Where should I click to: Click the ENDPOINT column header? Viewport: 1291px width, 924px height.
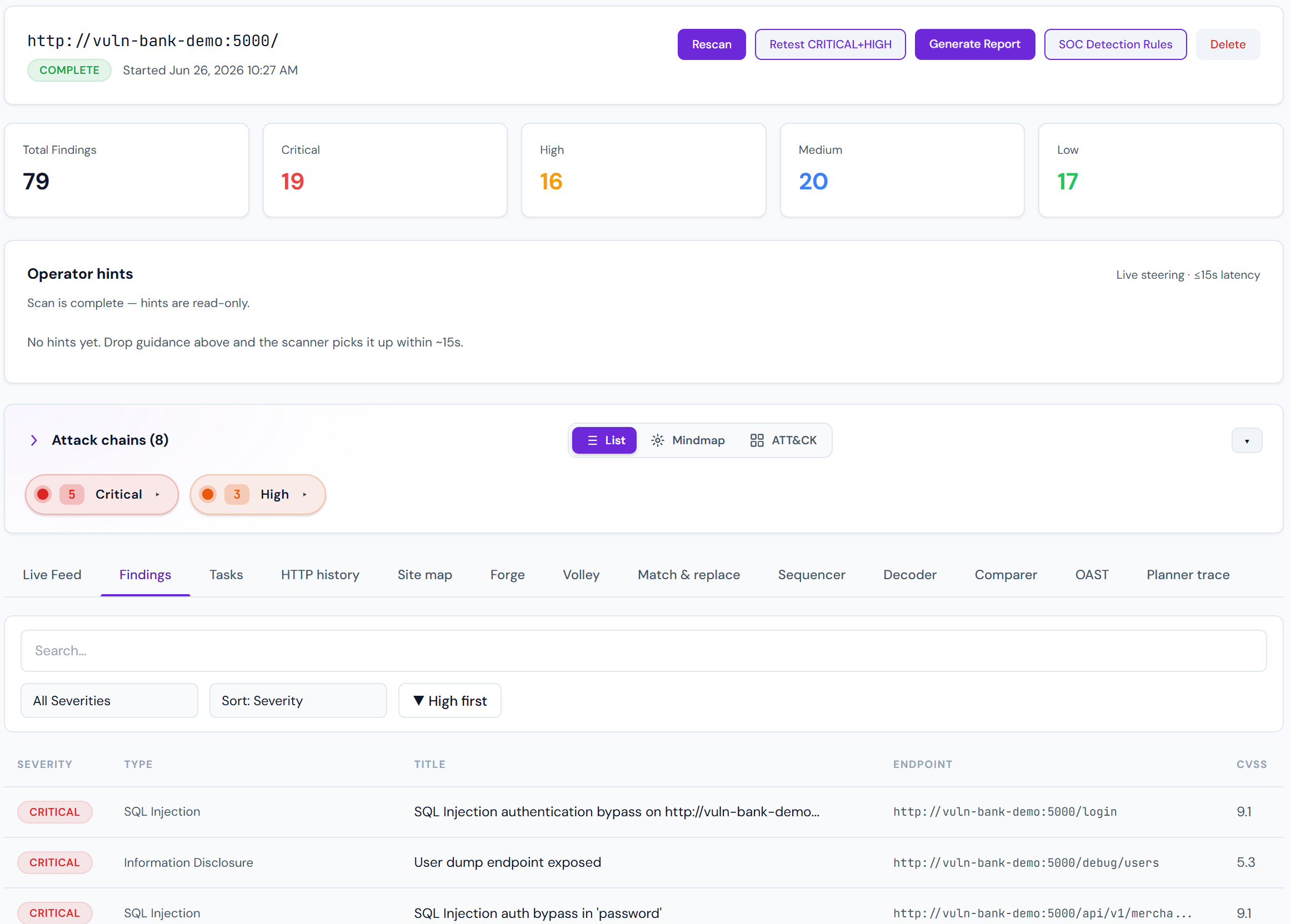click(x=923, y=764)
